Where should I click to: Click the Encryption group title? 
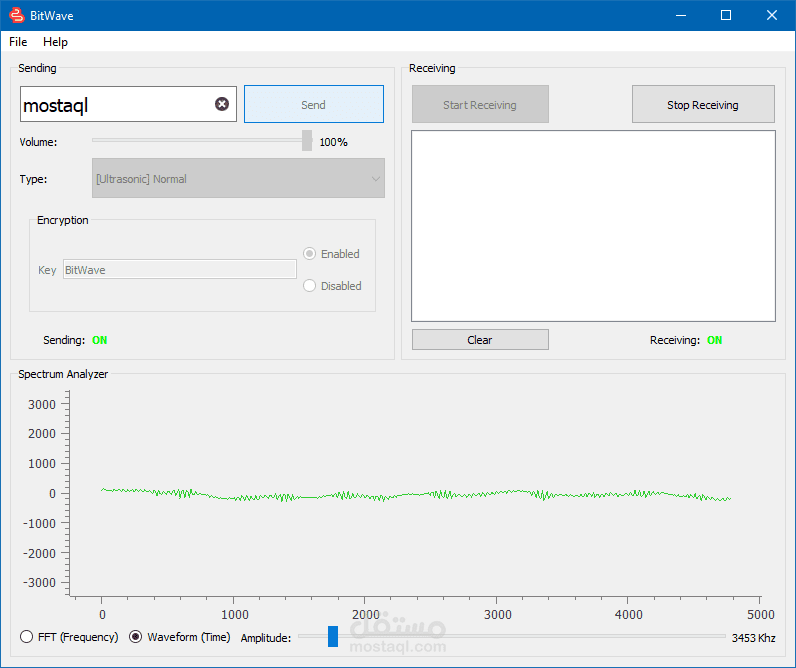62,220
